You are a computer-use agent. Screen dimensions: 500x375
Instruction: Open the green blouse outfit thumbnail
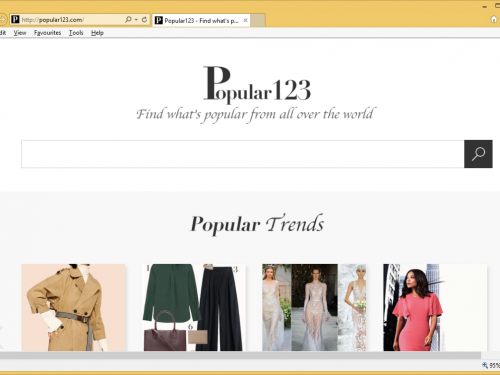194,307
